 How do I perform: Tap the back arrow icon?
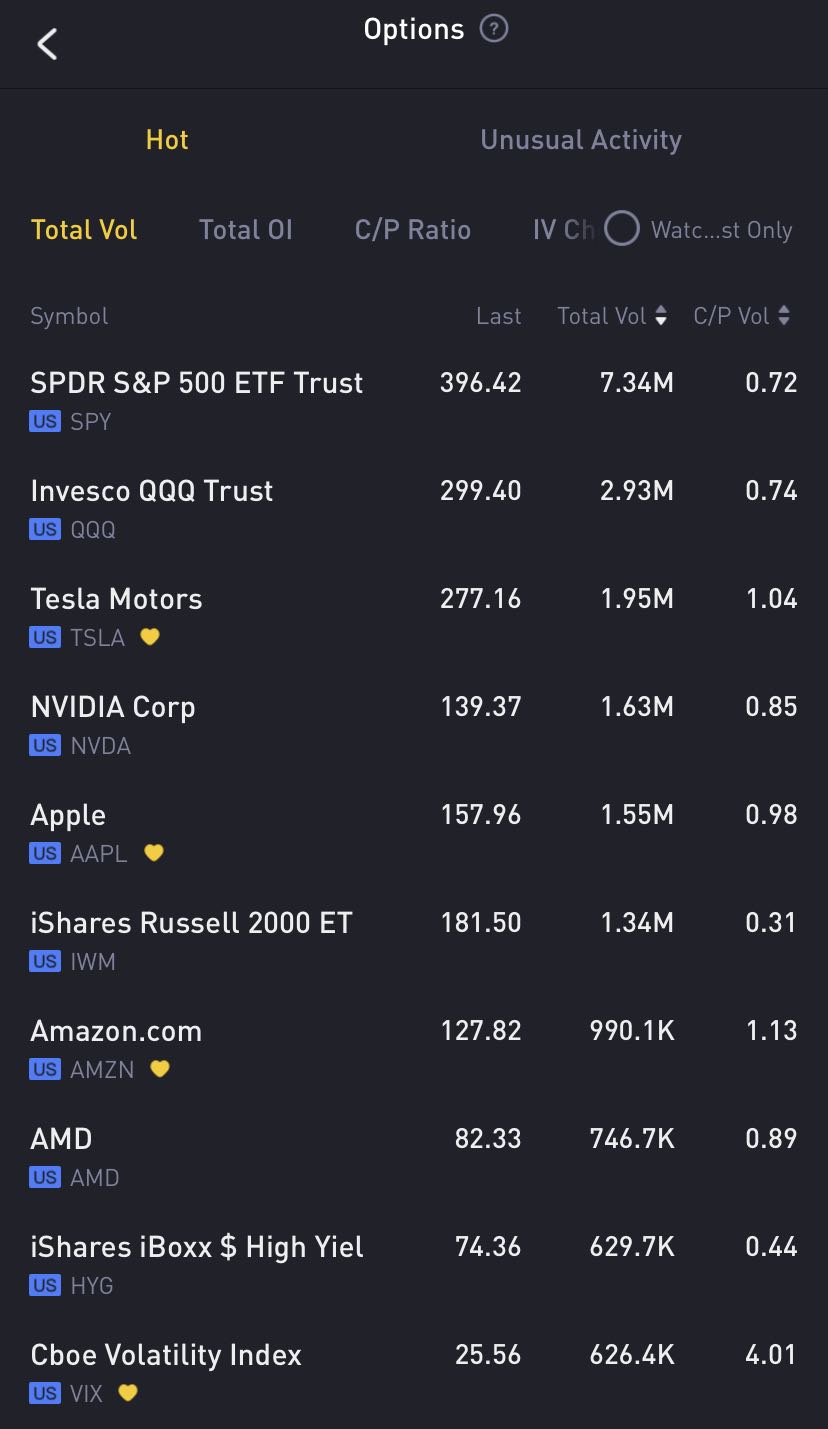click(x=47, y=44)
